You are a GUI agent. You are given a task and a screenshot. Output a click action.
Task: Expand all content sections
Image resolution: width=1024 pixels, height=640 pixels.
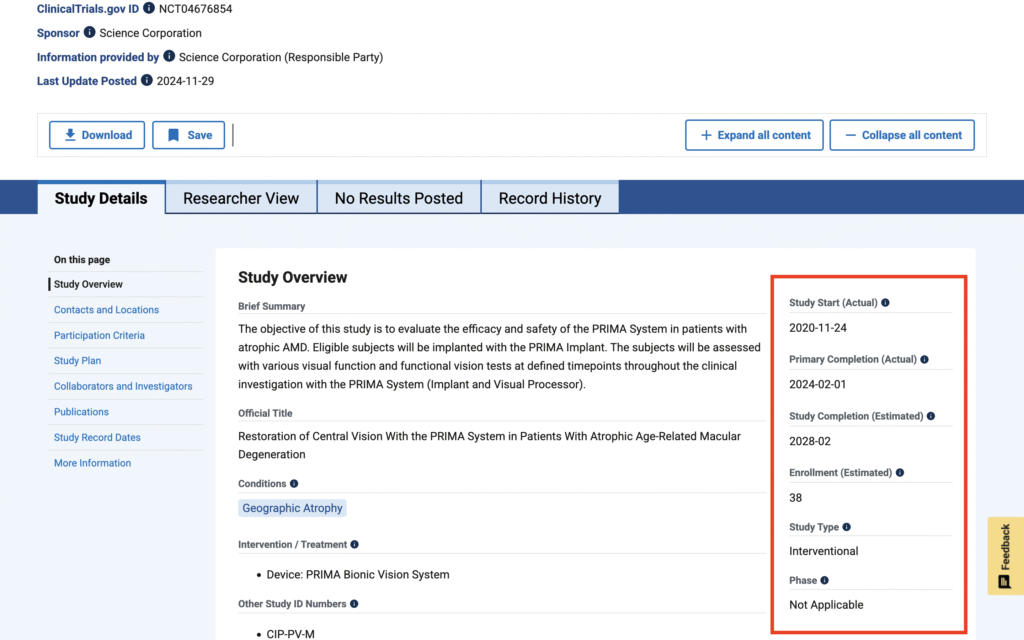click(754, 135)
